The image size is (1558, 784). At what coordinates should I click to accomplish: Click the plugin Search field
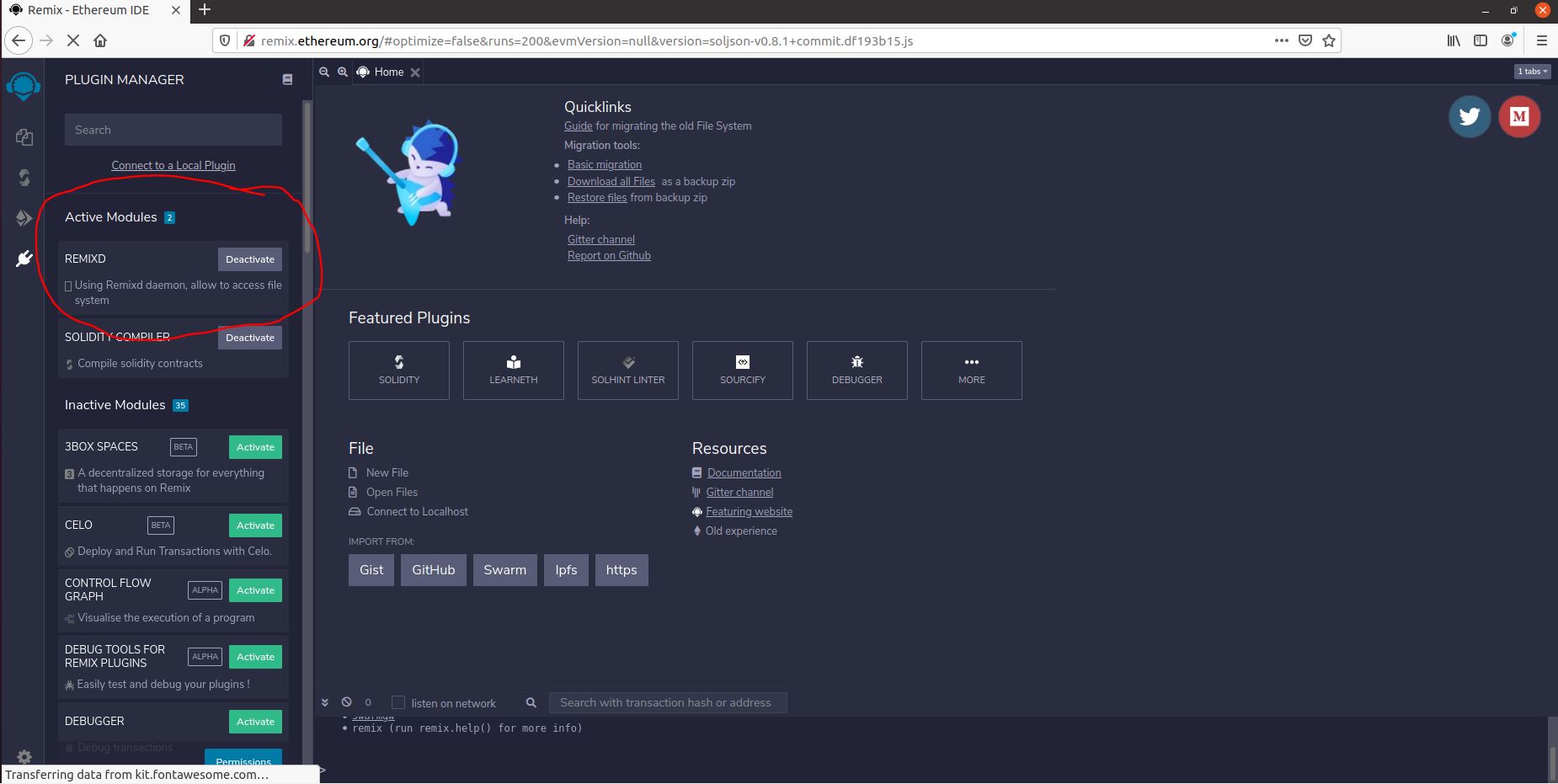[x=173, y=130]
